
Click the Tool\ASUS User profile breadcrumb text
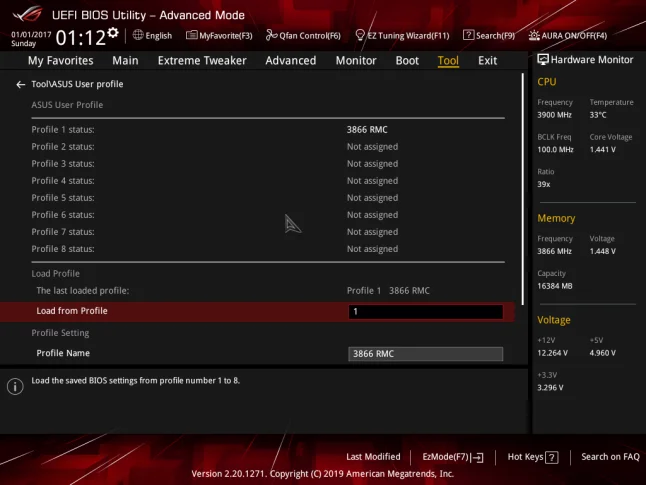coord(77,84)
